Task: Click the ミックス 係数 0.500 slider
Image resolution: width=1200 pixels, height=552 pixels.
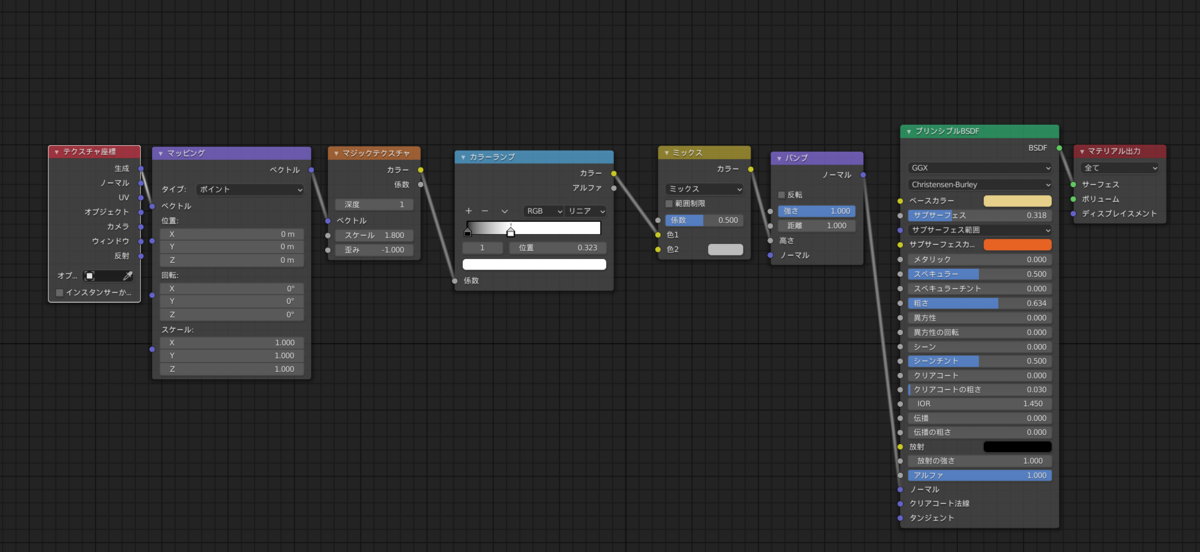Action: tap(705, 220)
